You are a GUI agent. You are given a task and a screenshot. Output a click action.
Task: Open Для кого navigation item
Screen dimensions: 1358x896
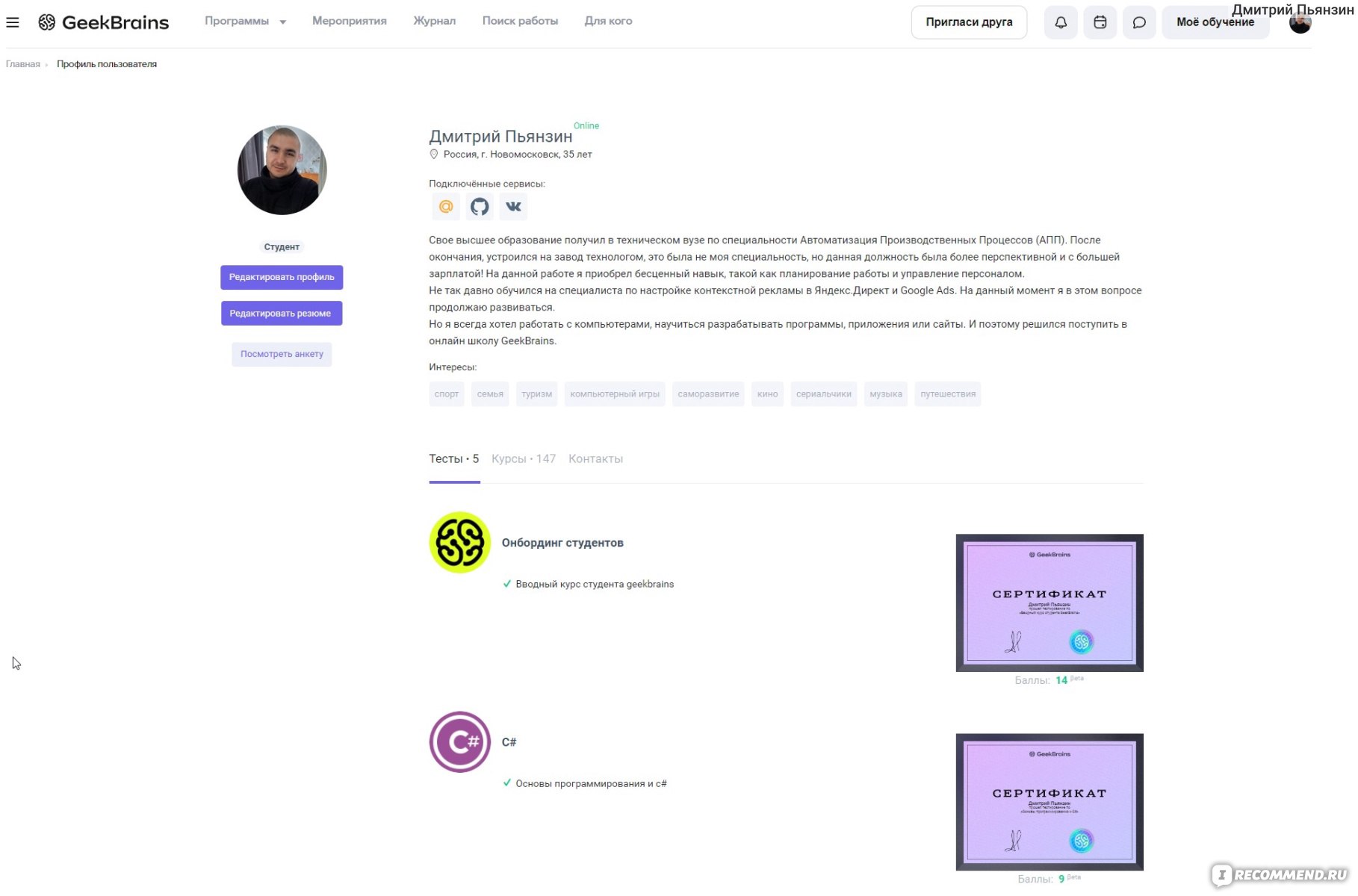tap(609, 22)
